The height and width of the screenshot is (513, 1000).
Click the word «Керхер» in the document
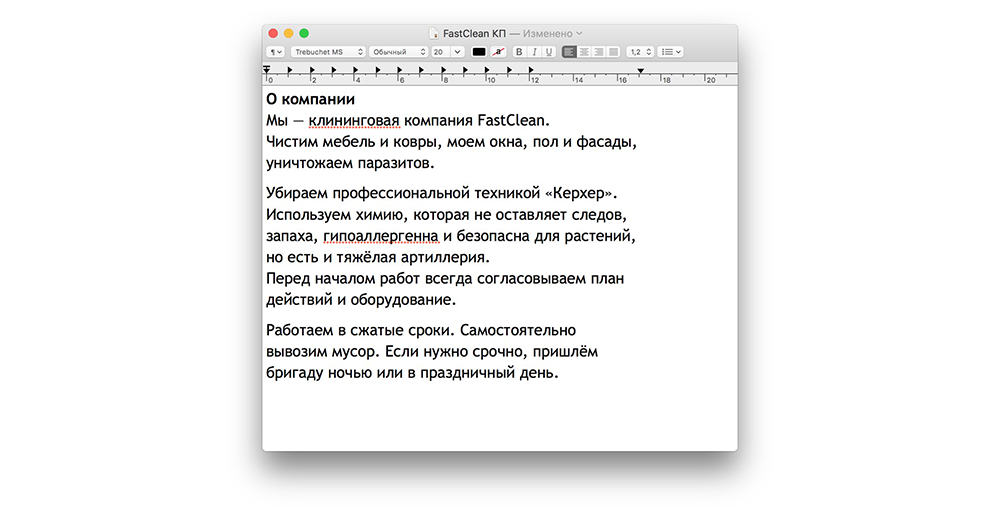pos(578,193)
